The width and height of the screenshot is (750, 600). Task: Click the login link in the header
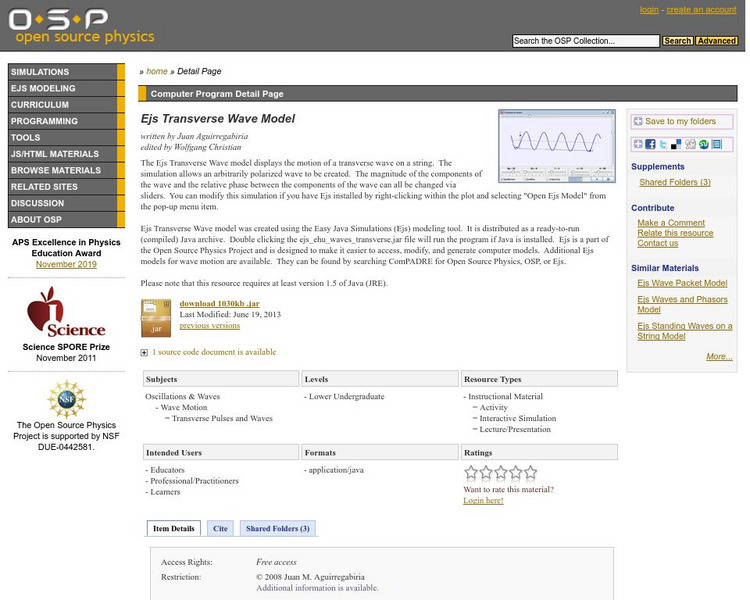(x=649, y=10)
